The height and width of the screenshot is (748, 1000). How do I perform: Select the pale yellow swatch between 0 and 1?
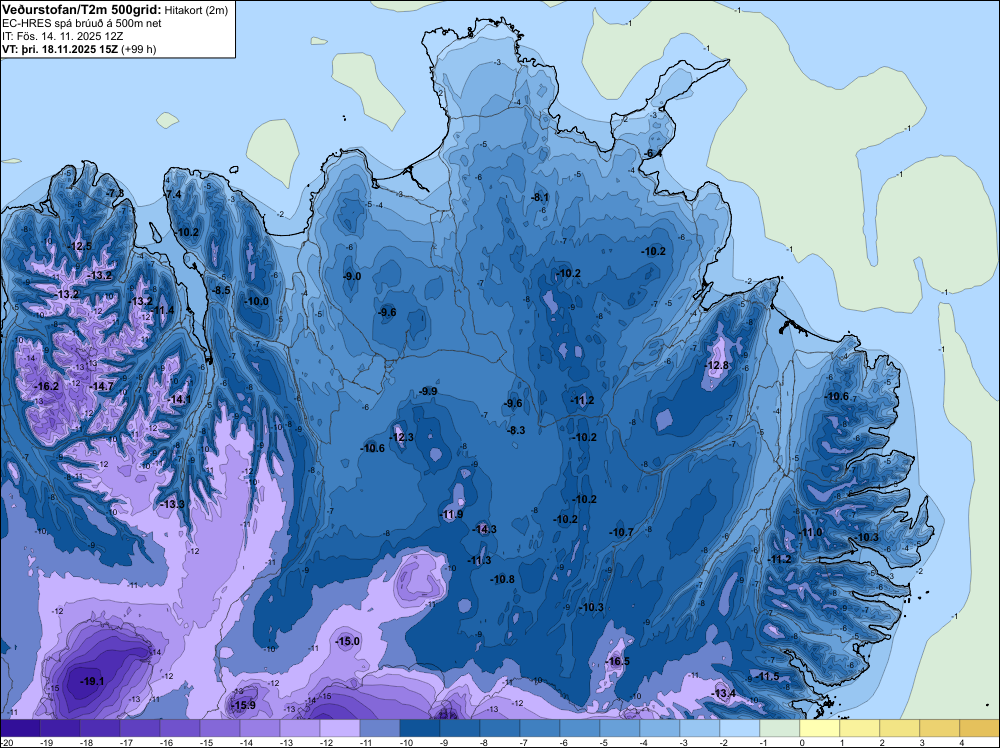point(820,728)
